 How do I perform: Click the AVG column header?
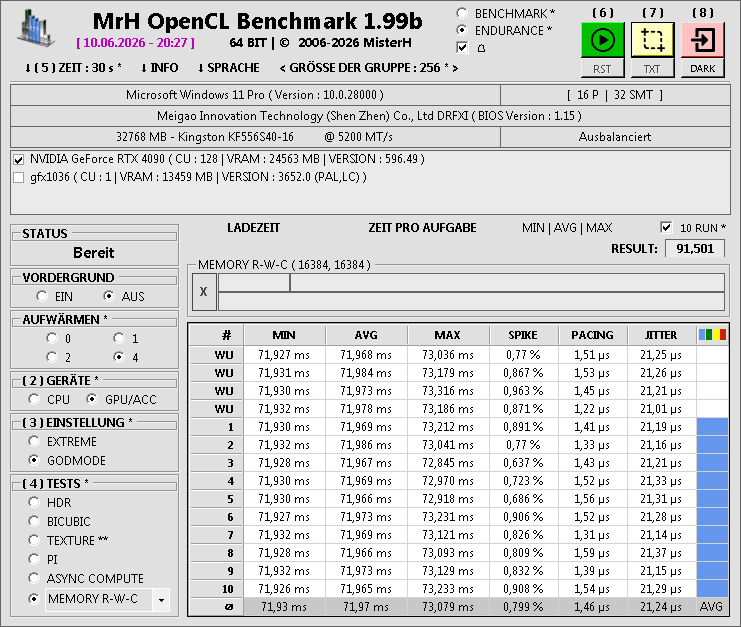pyautogui.click(x=366, y=335)
